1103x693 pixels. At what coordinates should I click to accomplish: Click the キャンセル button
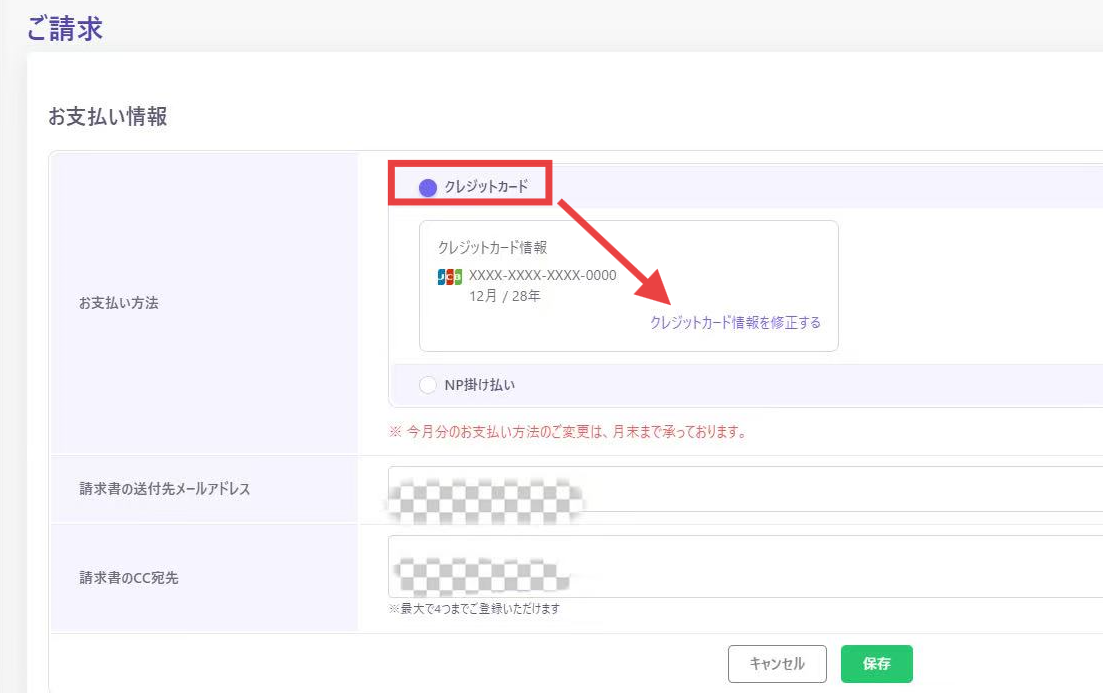777,663
